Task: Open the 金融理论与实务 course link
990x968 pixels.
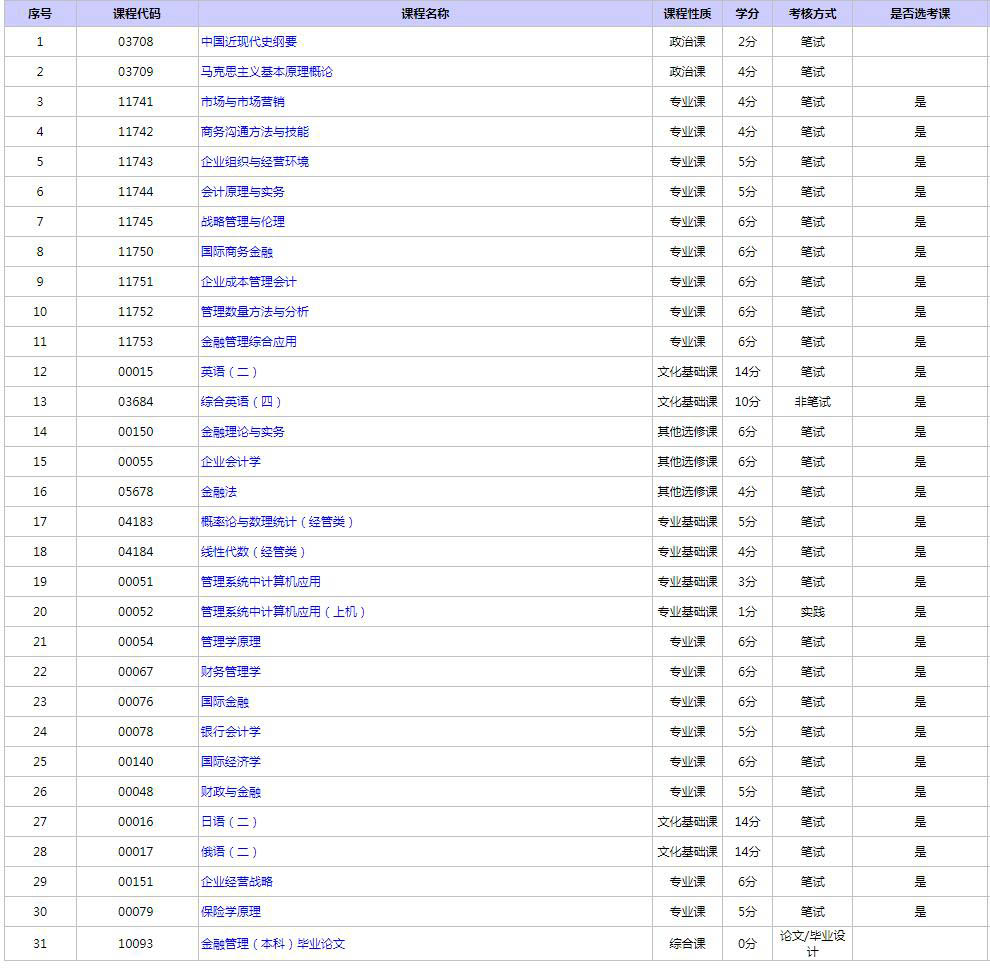Action: point(242,432)
